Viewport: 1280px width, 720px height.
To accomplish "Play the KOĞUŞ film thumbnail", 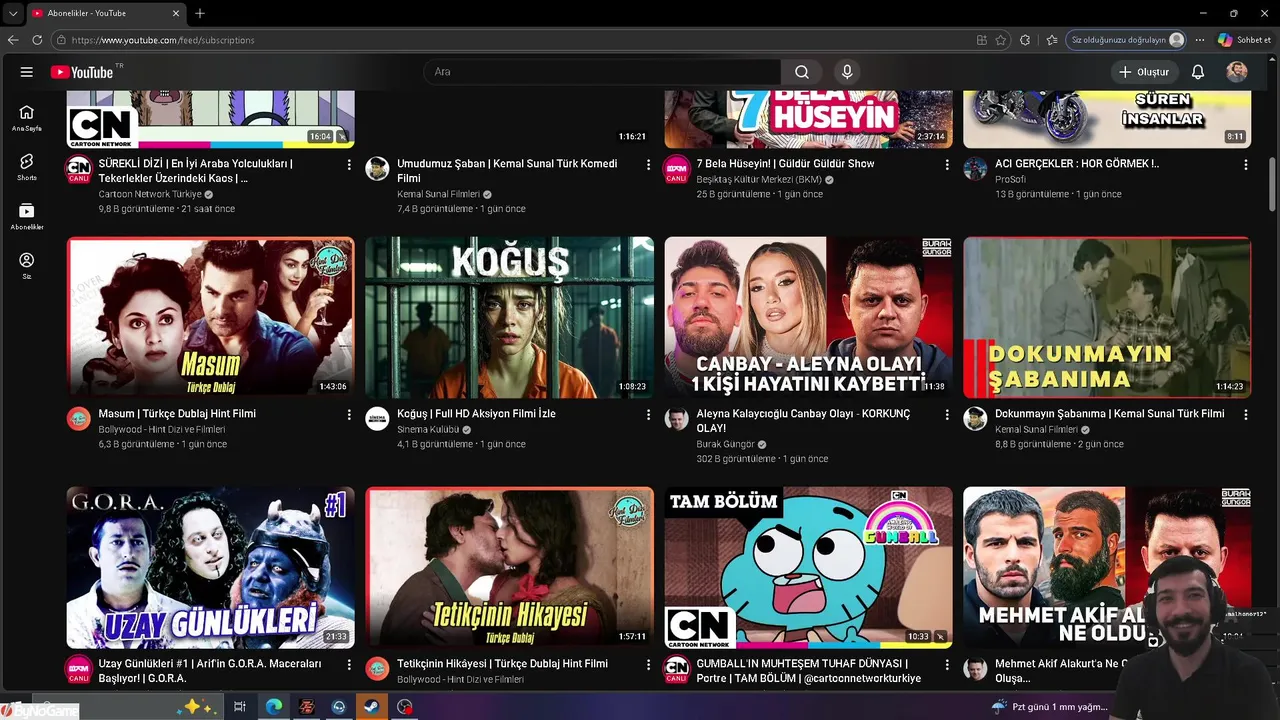I will click(x=509, y=317).
